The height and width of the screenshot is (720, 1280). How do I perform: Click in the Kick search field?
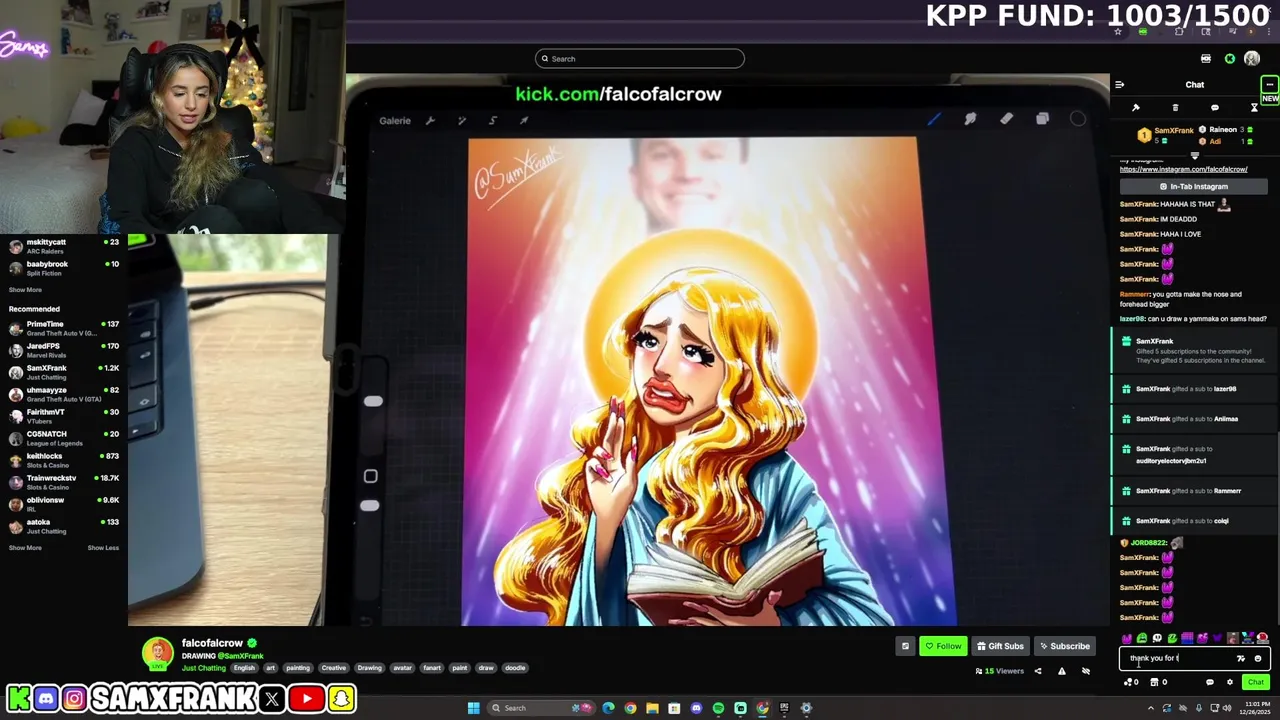click(640, 58)
